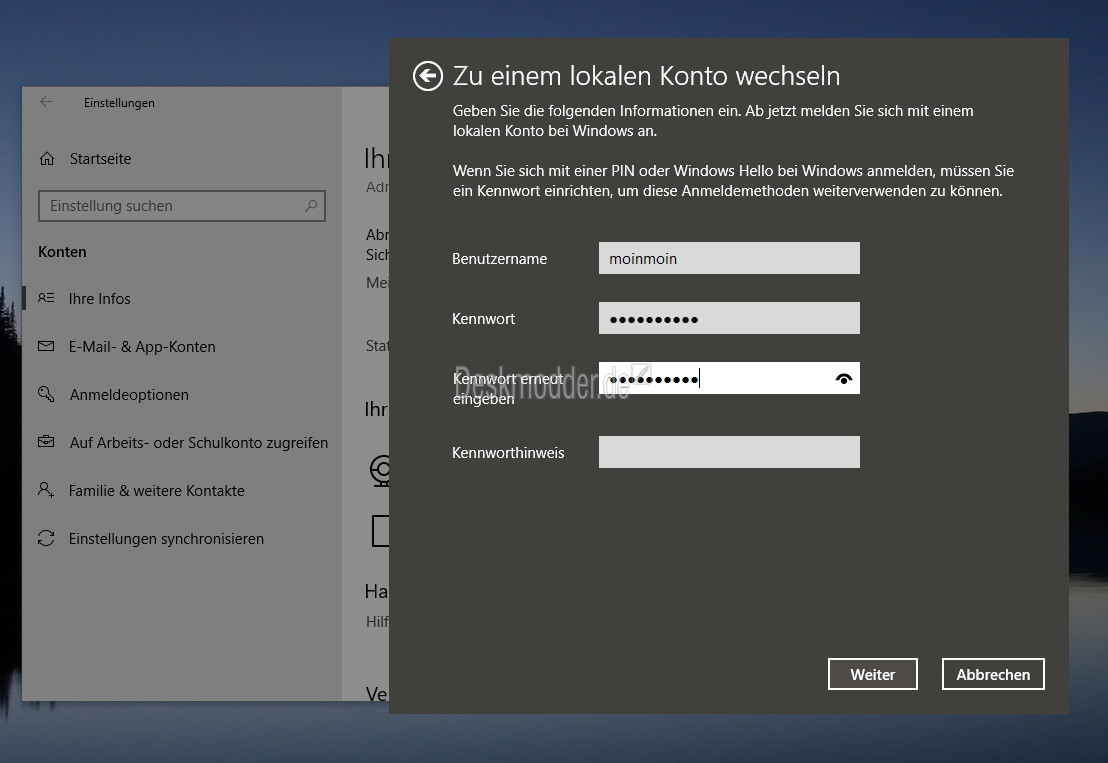The height and width of the screenshot is (763, 1108).
Task: Open Familie & weitere Kontakte page
Action: pos(156,491)
